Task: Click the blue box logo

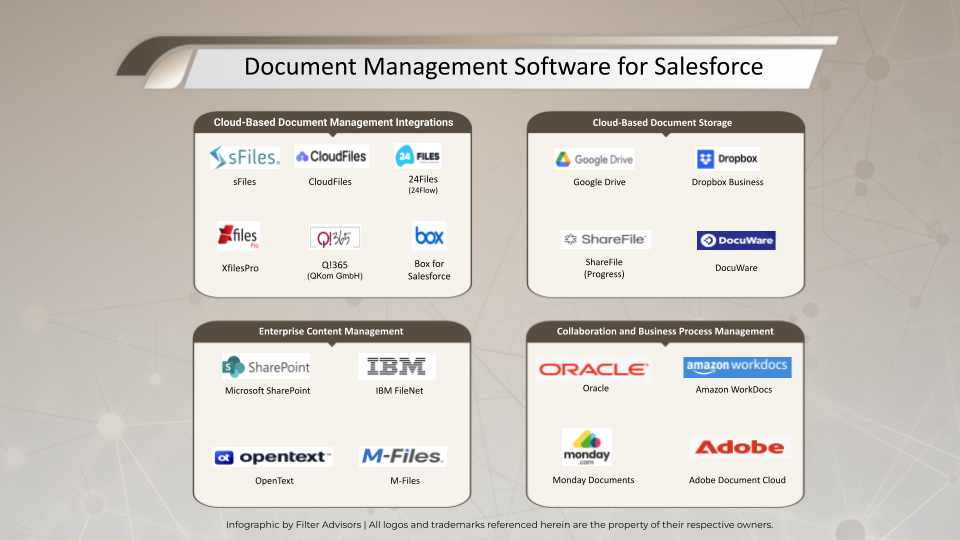Action: point(429,236)
